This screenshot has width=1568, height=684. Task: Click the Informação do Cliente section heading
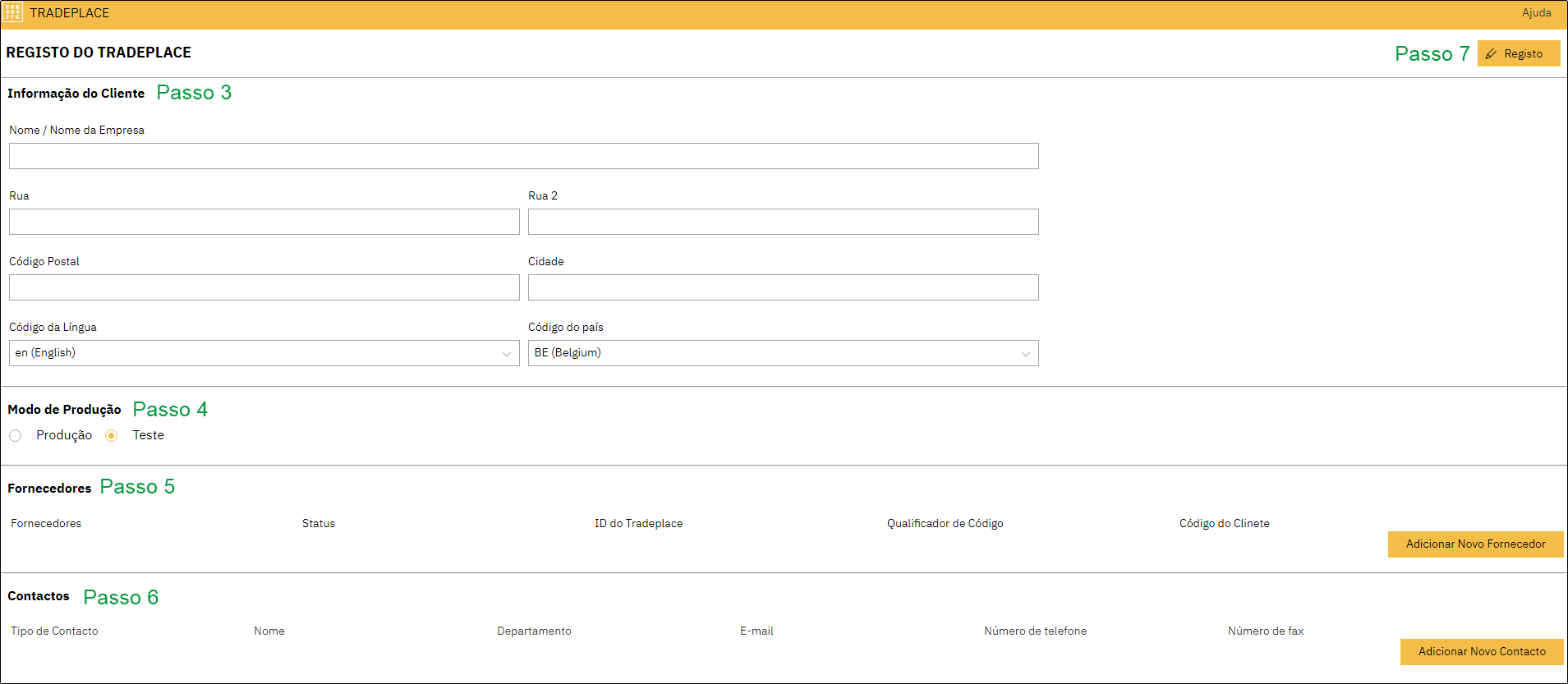76,94
